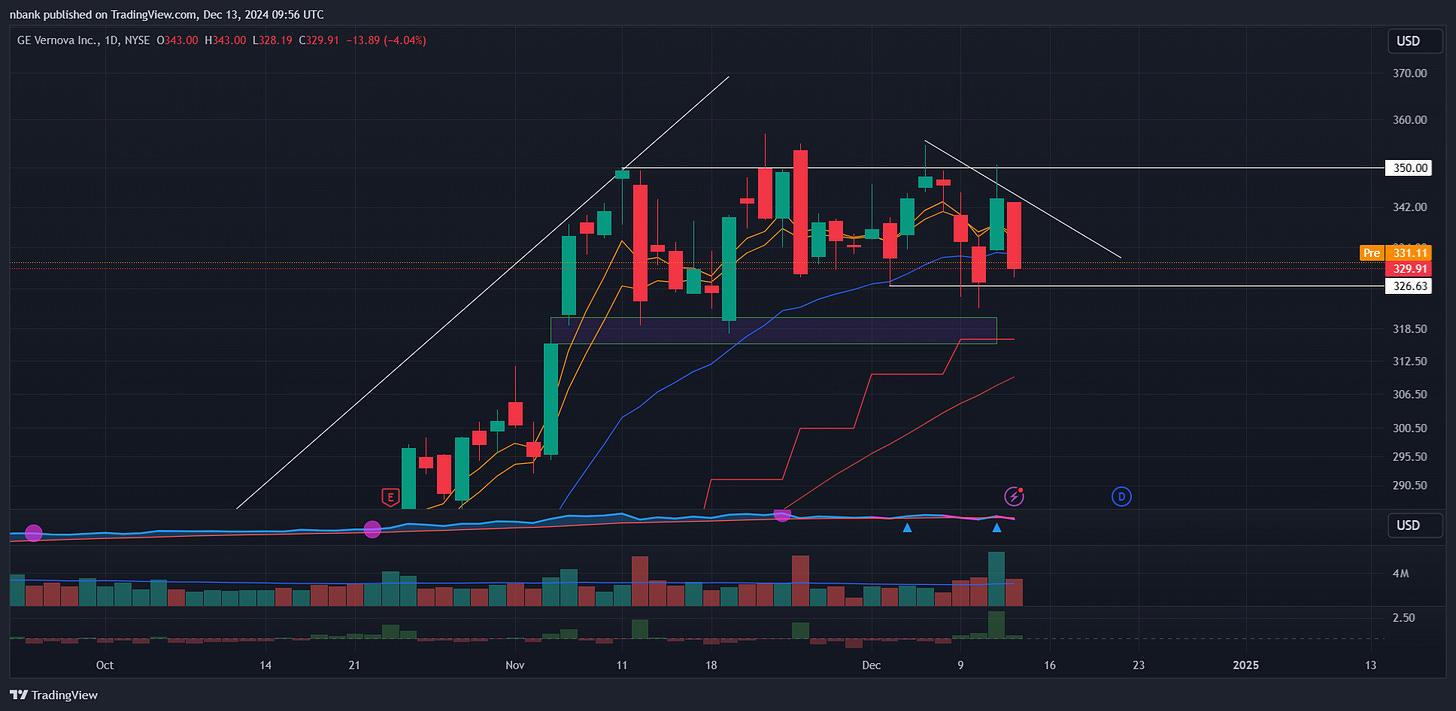This screenshot has width=1456, height=711.
Task: Click the '290.50' price scale label
Action: tap(1409, 486)
